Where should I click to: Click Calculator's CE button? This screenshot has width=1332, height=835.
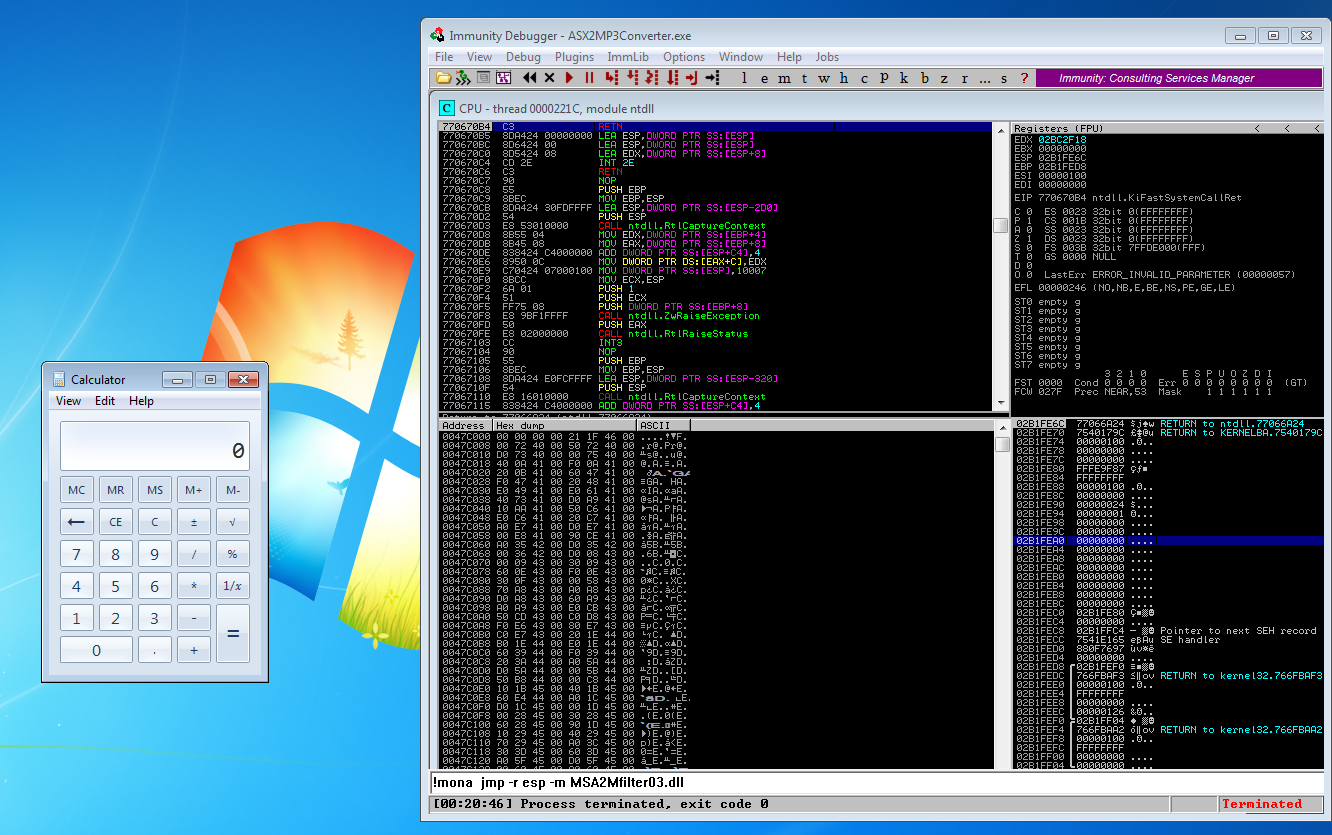coord(115,522)
